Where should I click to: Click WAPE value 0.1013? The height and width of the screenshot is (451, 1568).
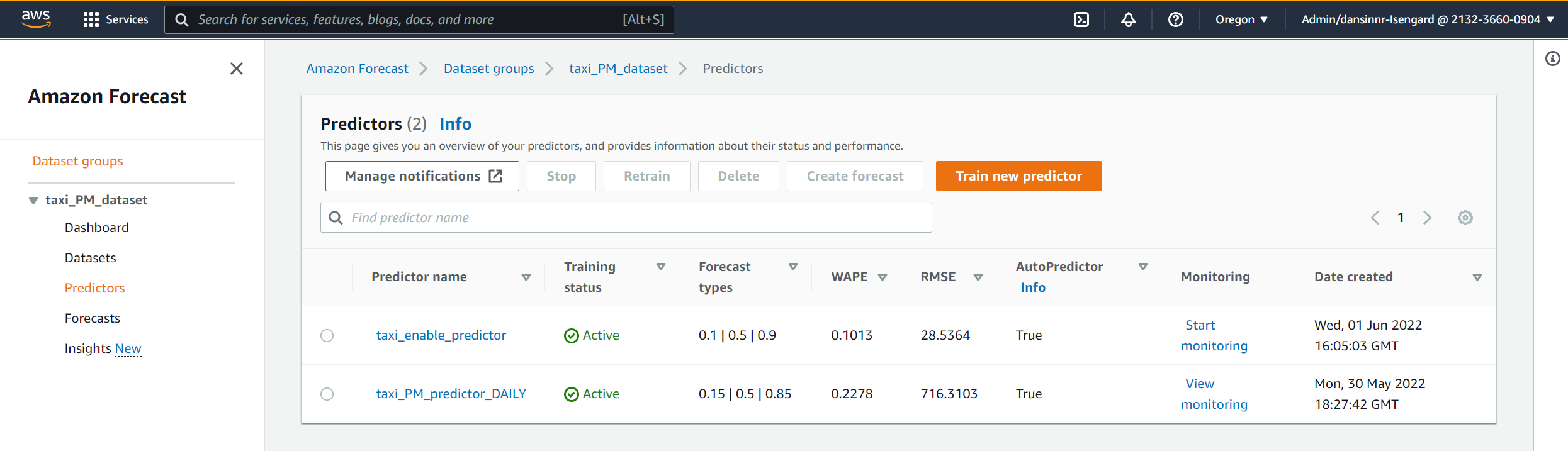click(852, 335)
